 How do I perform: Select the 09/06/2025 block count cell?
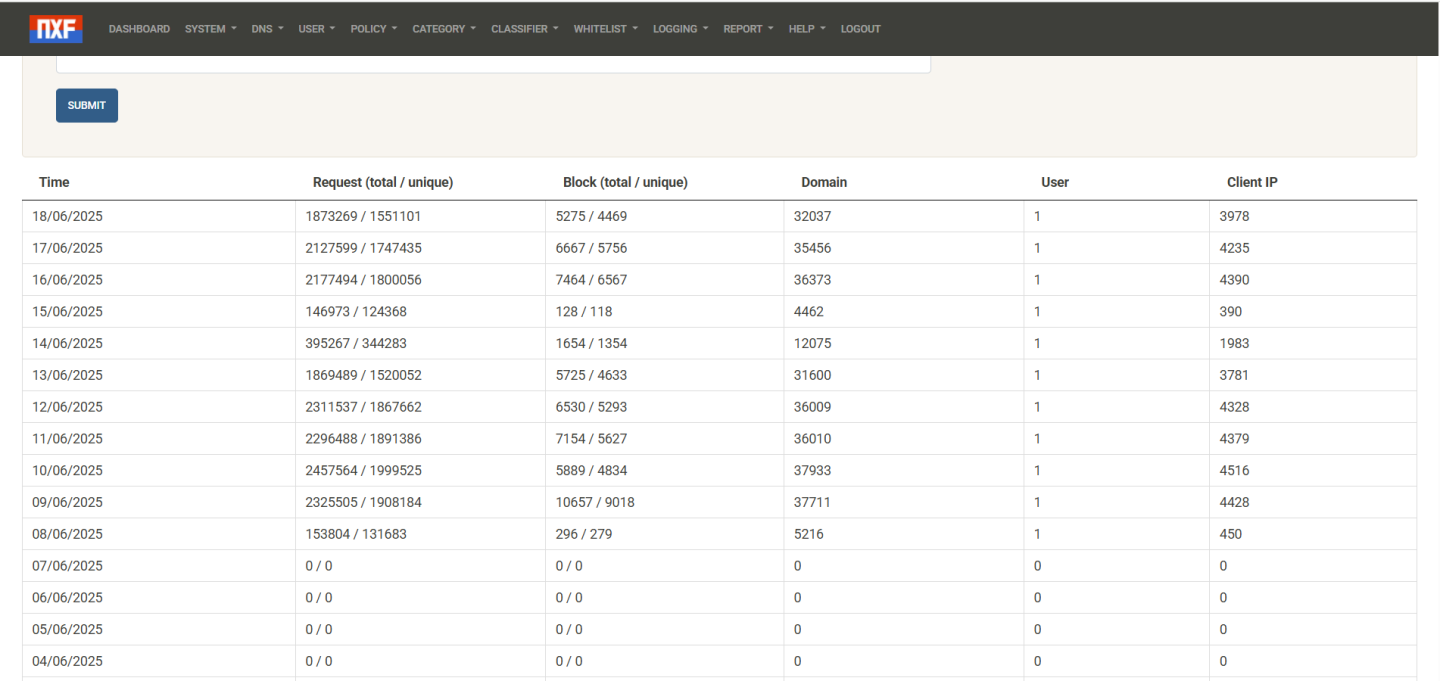[595, 502]
